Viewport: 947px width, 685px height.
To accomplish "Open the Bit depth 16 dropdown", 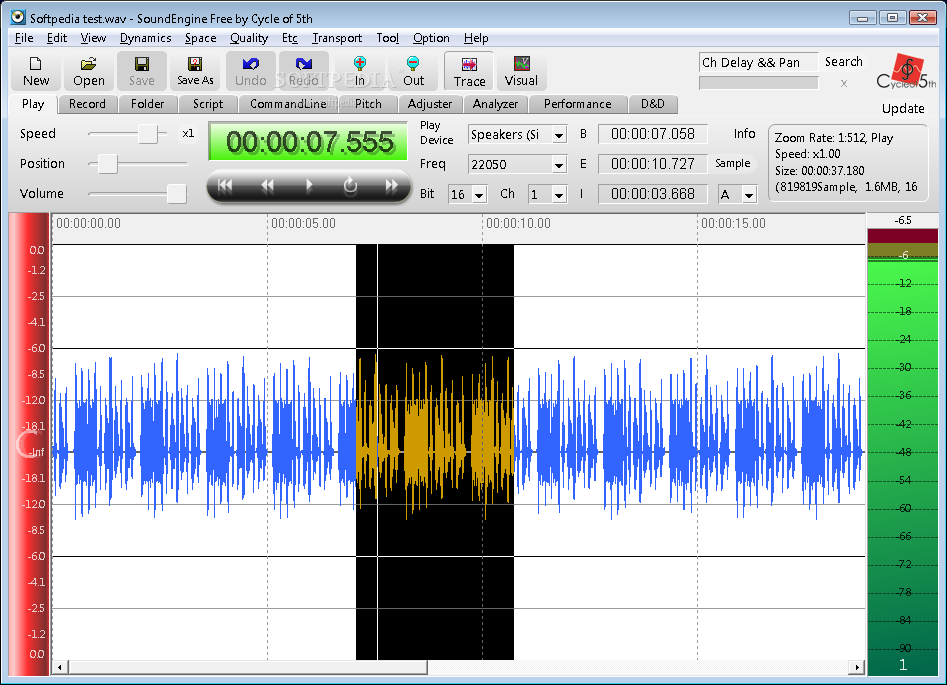I will 479,195.
